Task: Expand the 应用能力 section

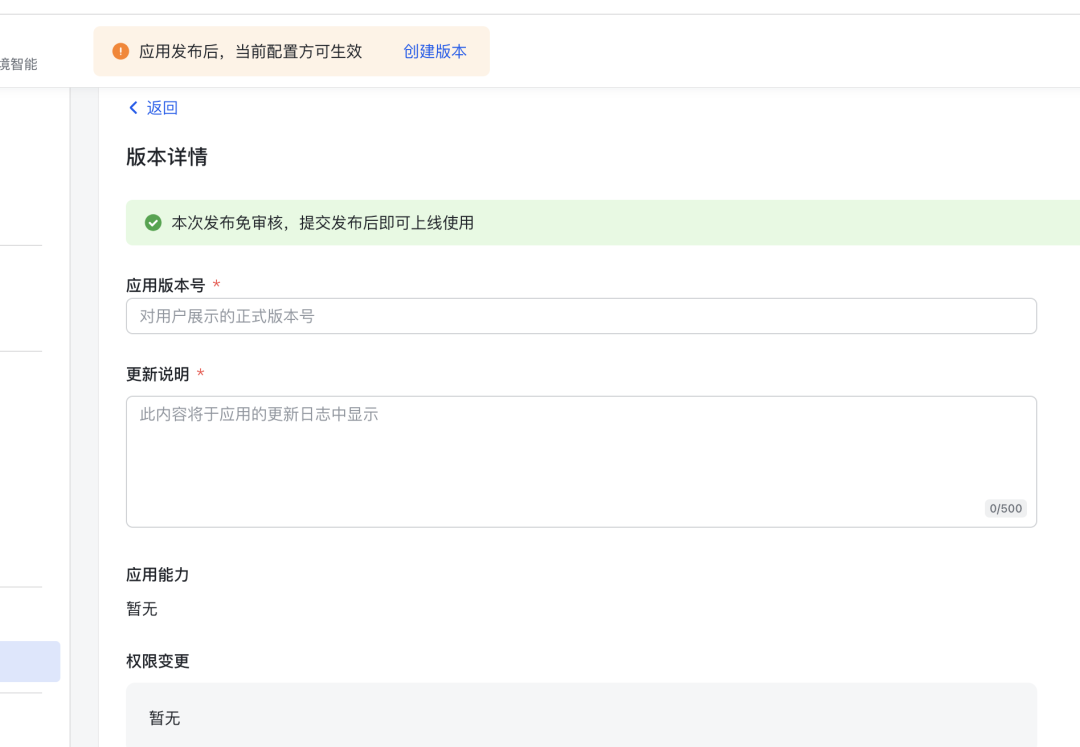Action: coord(155,575)
